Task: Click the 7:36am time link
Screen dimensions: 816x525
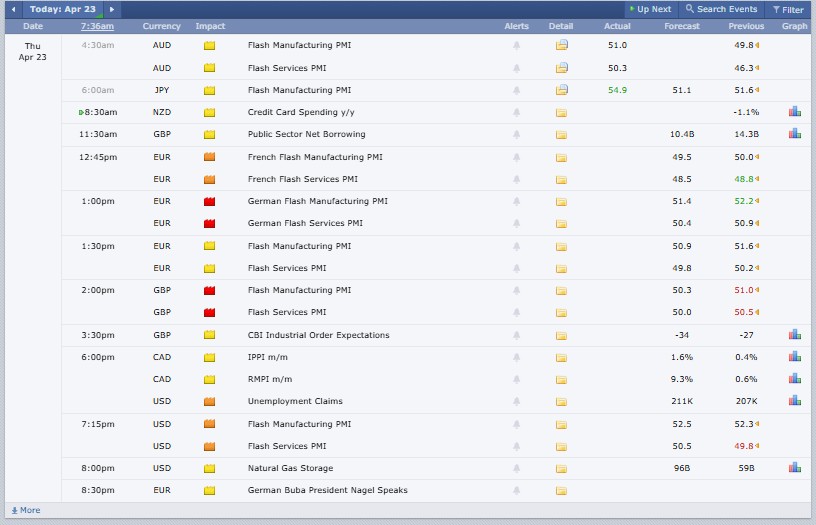Action: 97,26
